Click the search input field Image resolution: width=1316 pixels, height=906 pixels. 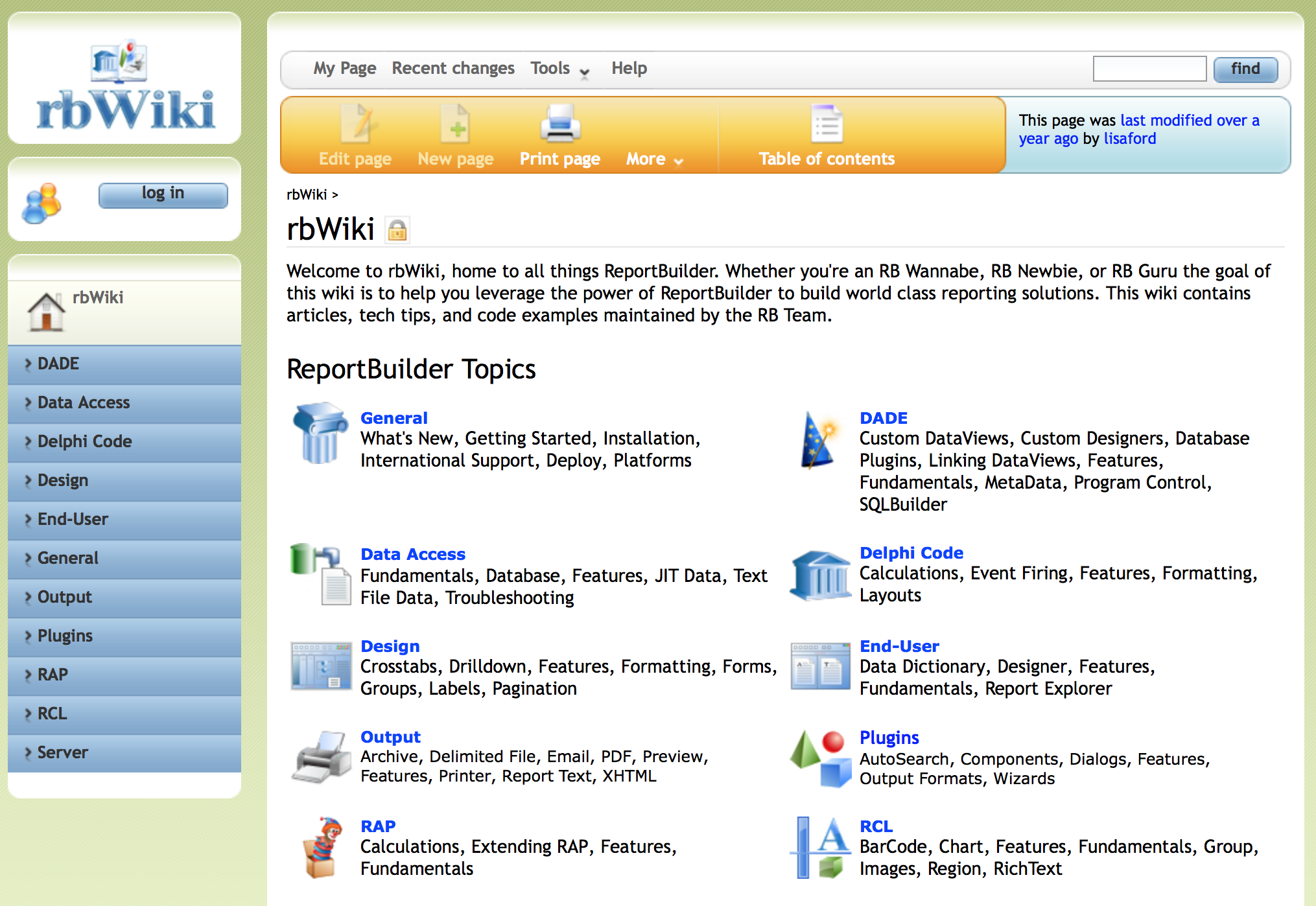1149,69
